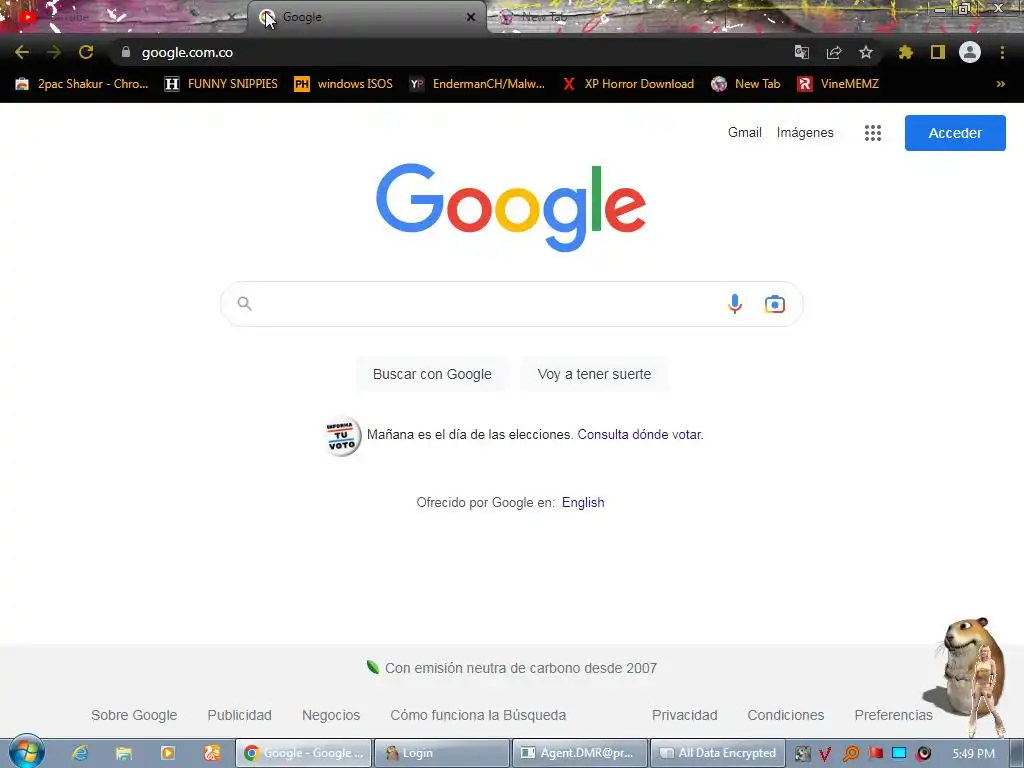Open the translate page icon in address bar
This screenshot has width=1024, height=768.
pos(801,52)
